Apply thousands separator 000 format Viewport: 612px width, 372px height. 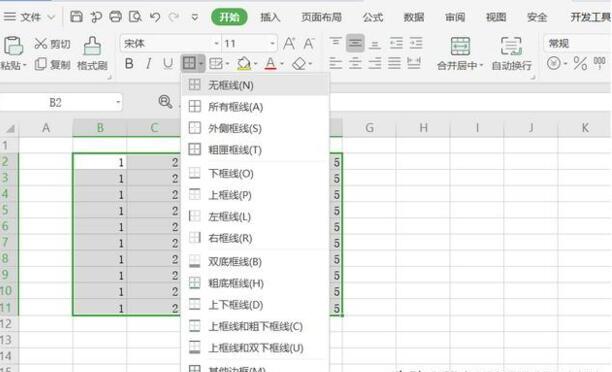(x=600, y=63)
